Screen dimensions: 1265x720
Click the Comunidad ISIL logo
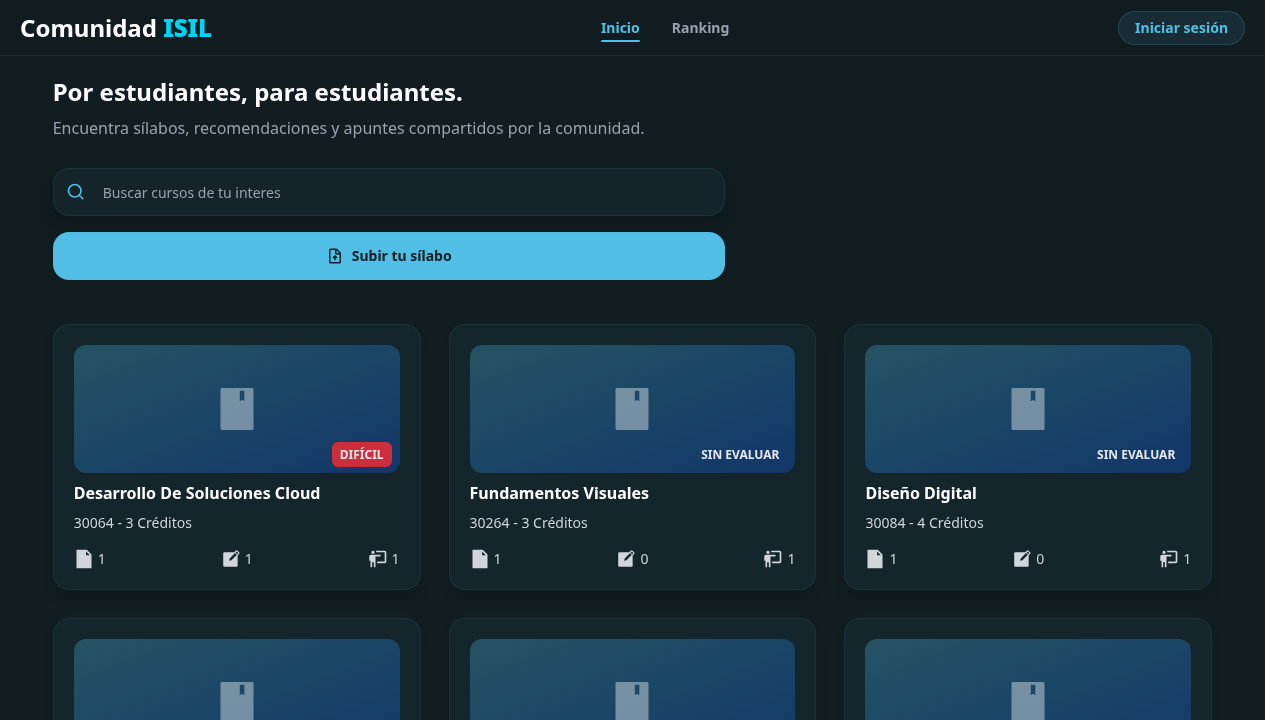click(116, 28)
